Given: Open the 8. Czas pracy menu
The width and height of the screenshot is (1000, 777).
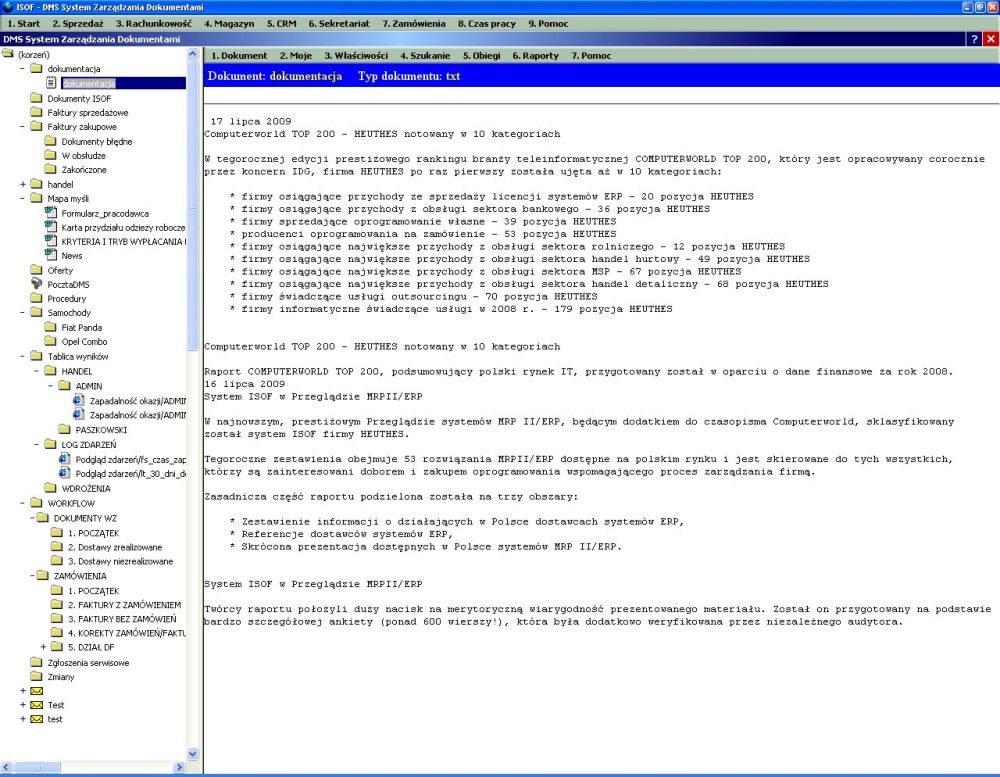Looking at the screenshot, I should 486,24.
